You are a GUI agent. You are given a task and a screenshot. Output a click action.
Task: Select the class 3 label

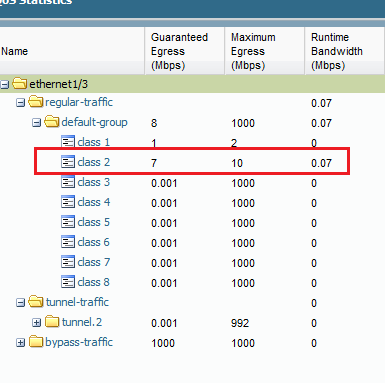[93, 182]
